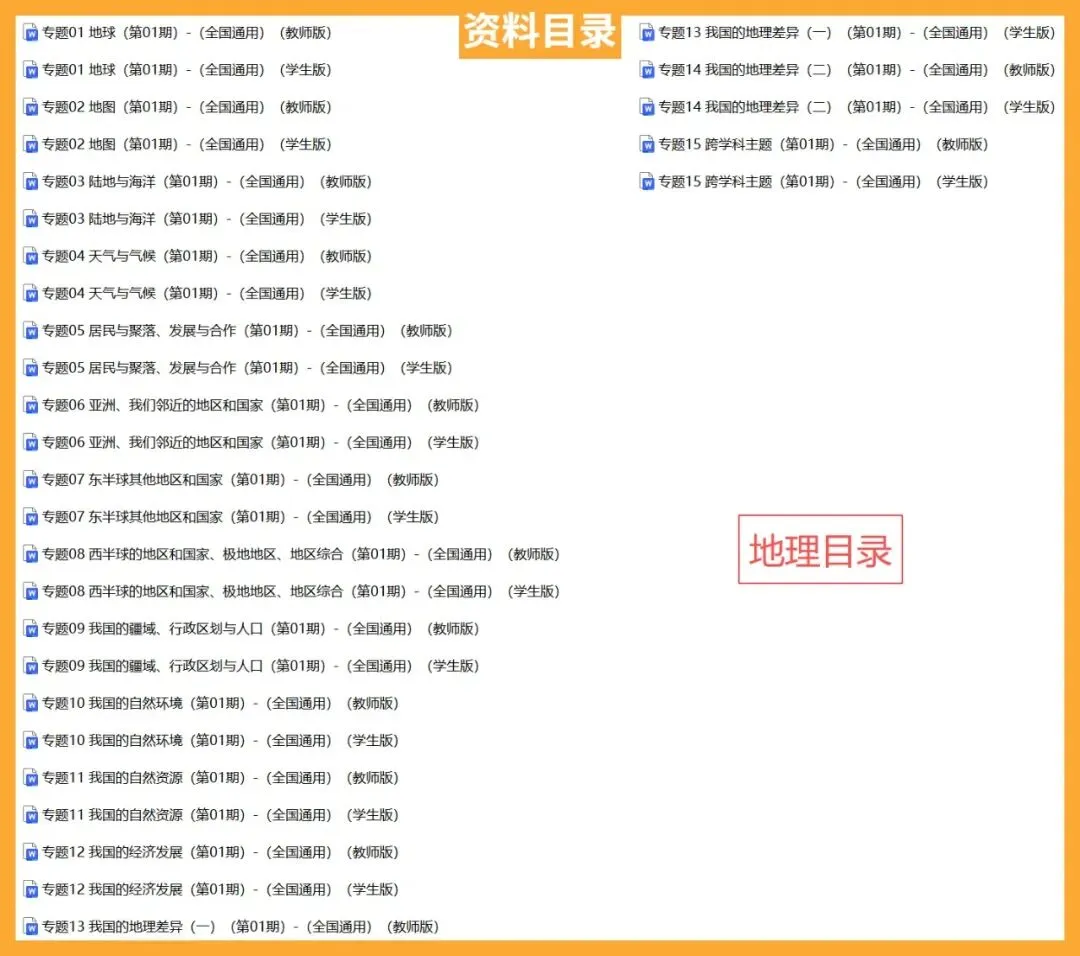Click the Word icon beside 专题15 跨学科主题 教师版
Viewport: 1080px width, 956px height.
pyautogui.click(x=647, y=144)
